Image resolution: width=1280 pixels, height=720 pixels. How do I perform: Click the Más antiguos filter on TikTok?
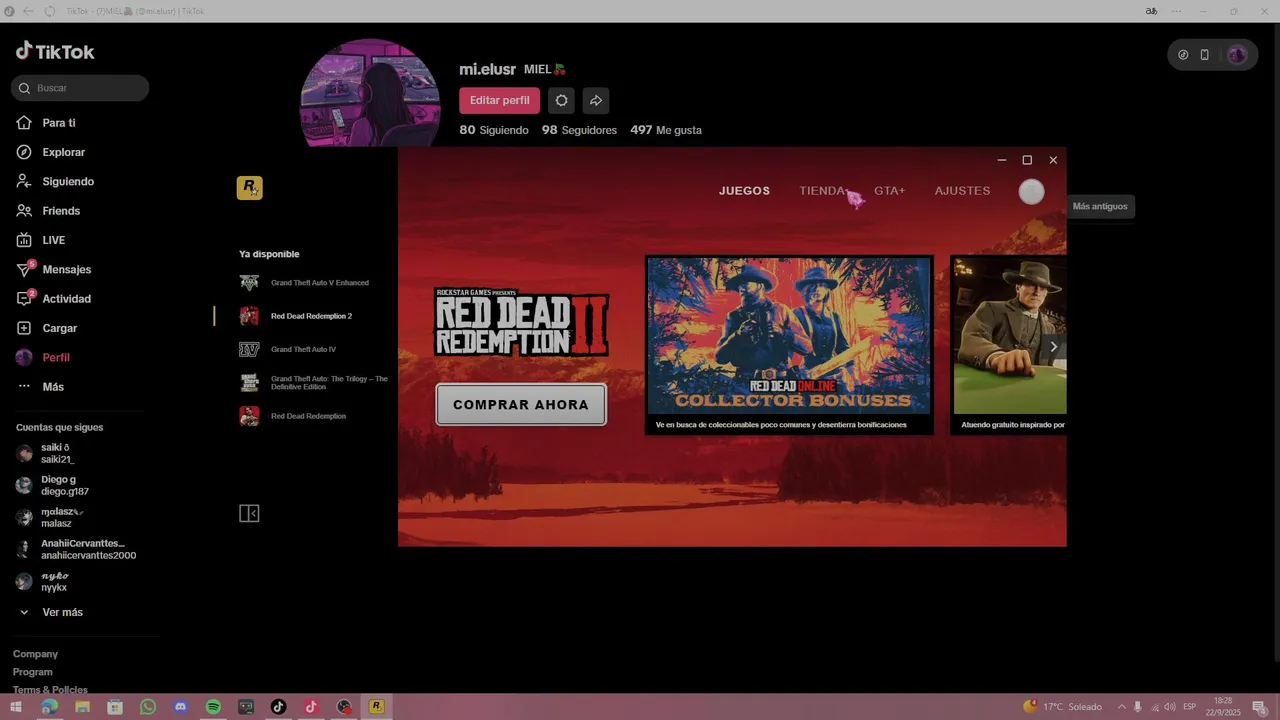(x=1100, y=206)
